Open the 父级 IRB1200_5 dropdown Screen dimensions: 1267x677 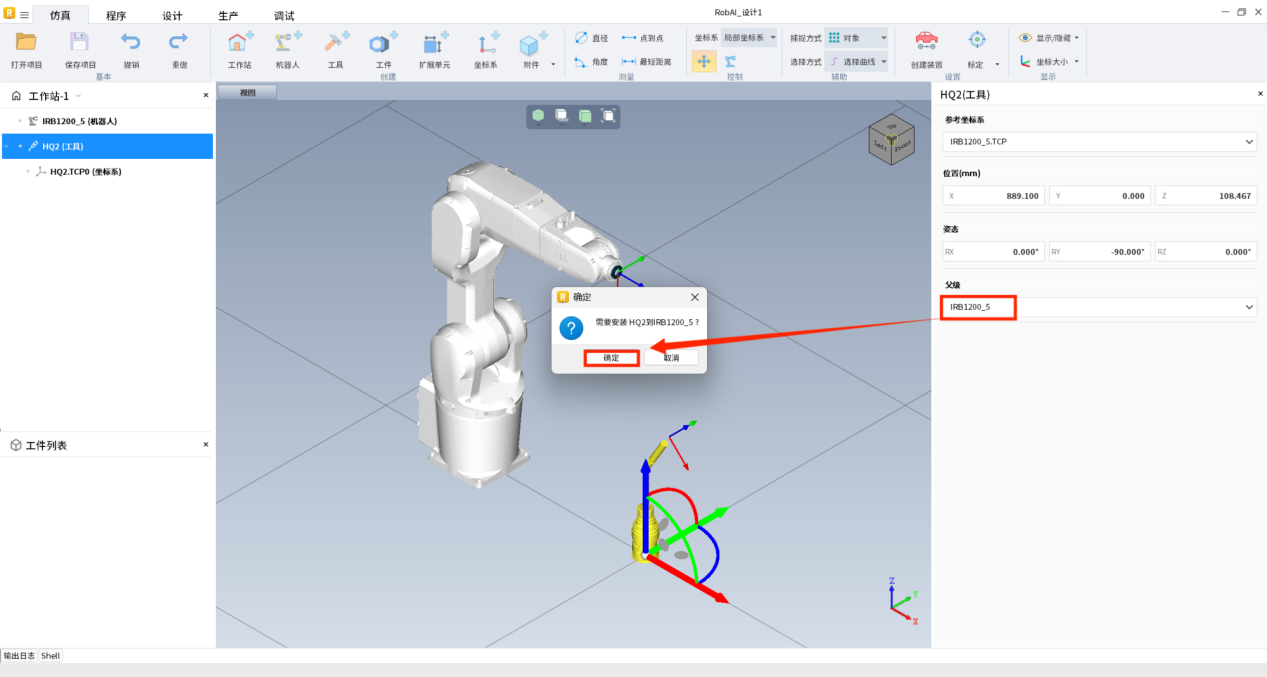tap(1099, 307)
